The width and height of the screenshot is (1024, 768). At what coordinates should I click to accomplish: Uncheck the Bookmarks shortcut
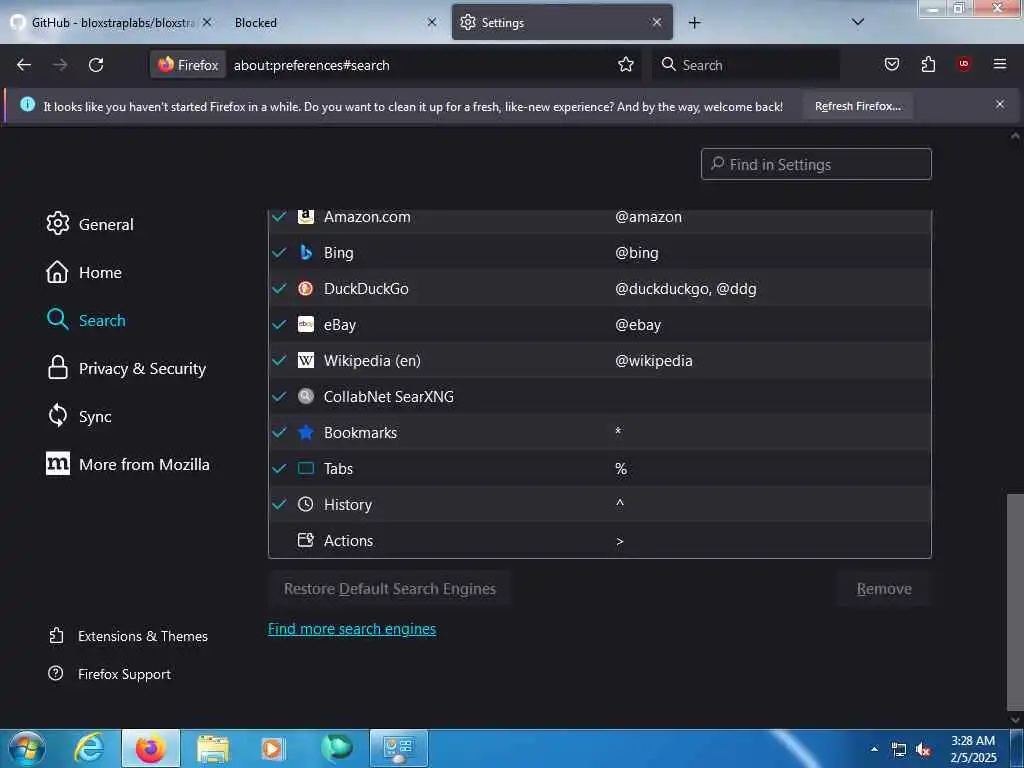pyautogui.click(x=279, y=432)
